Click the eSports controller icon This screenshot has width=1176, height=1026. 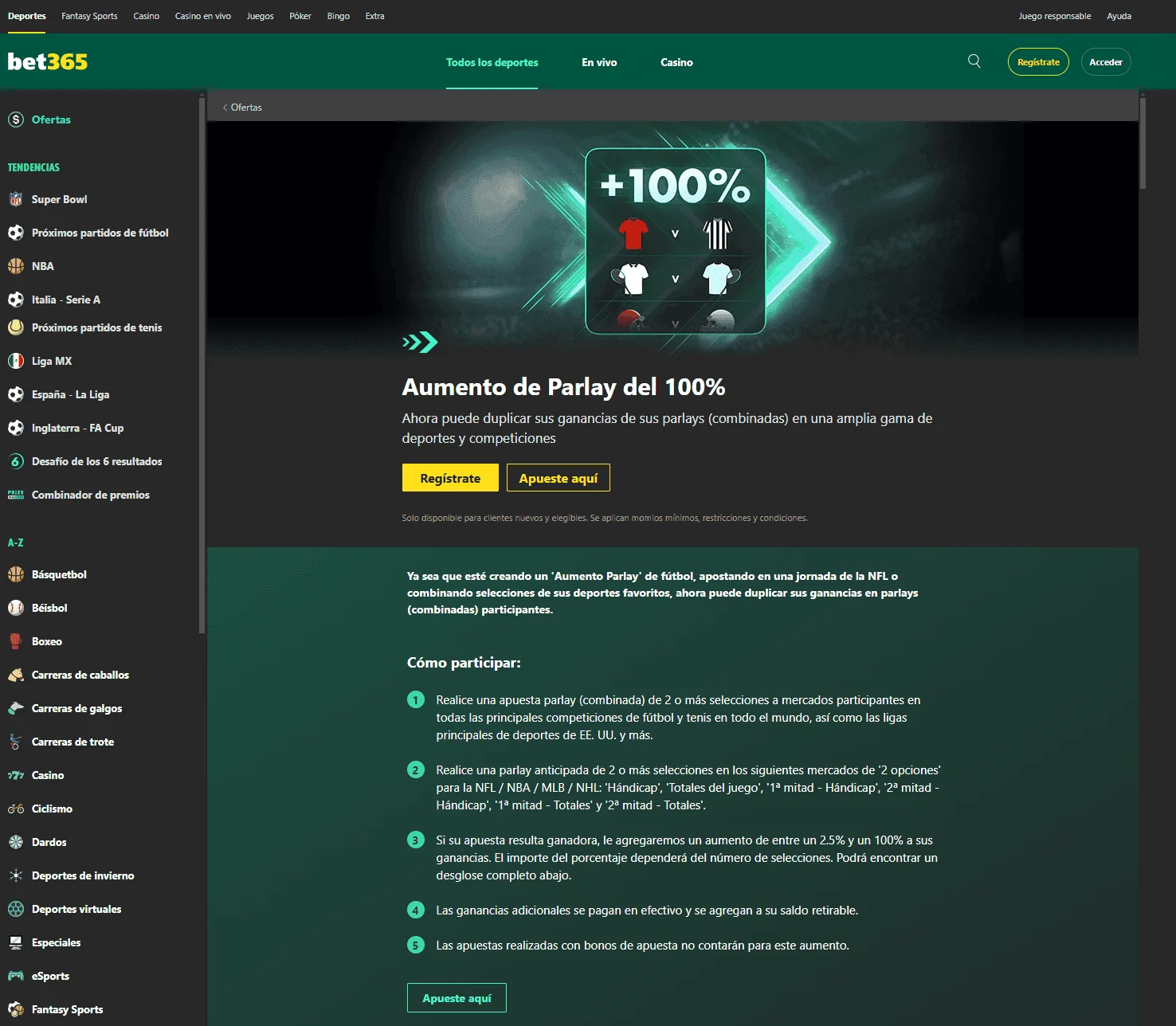16,976
